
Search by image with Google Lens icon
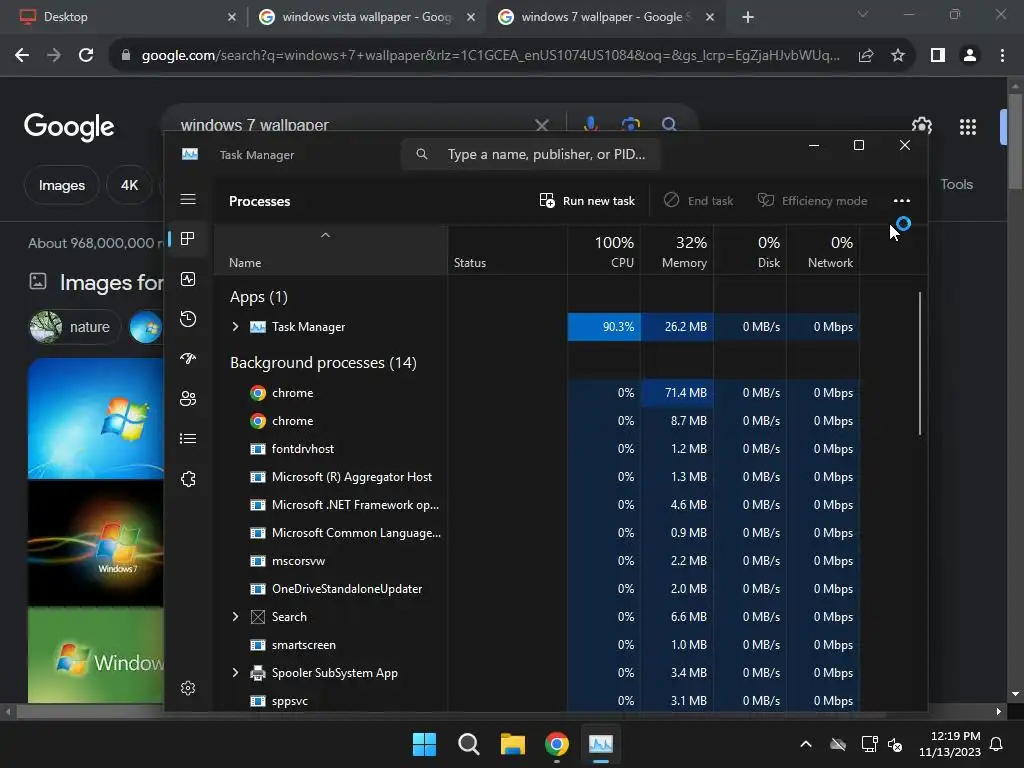631,123
